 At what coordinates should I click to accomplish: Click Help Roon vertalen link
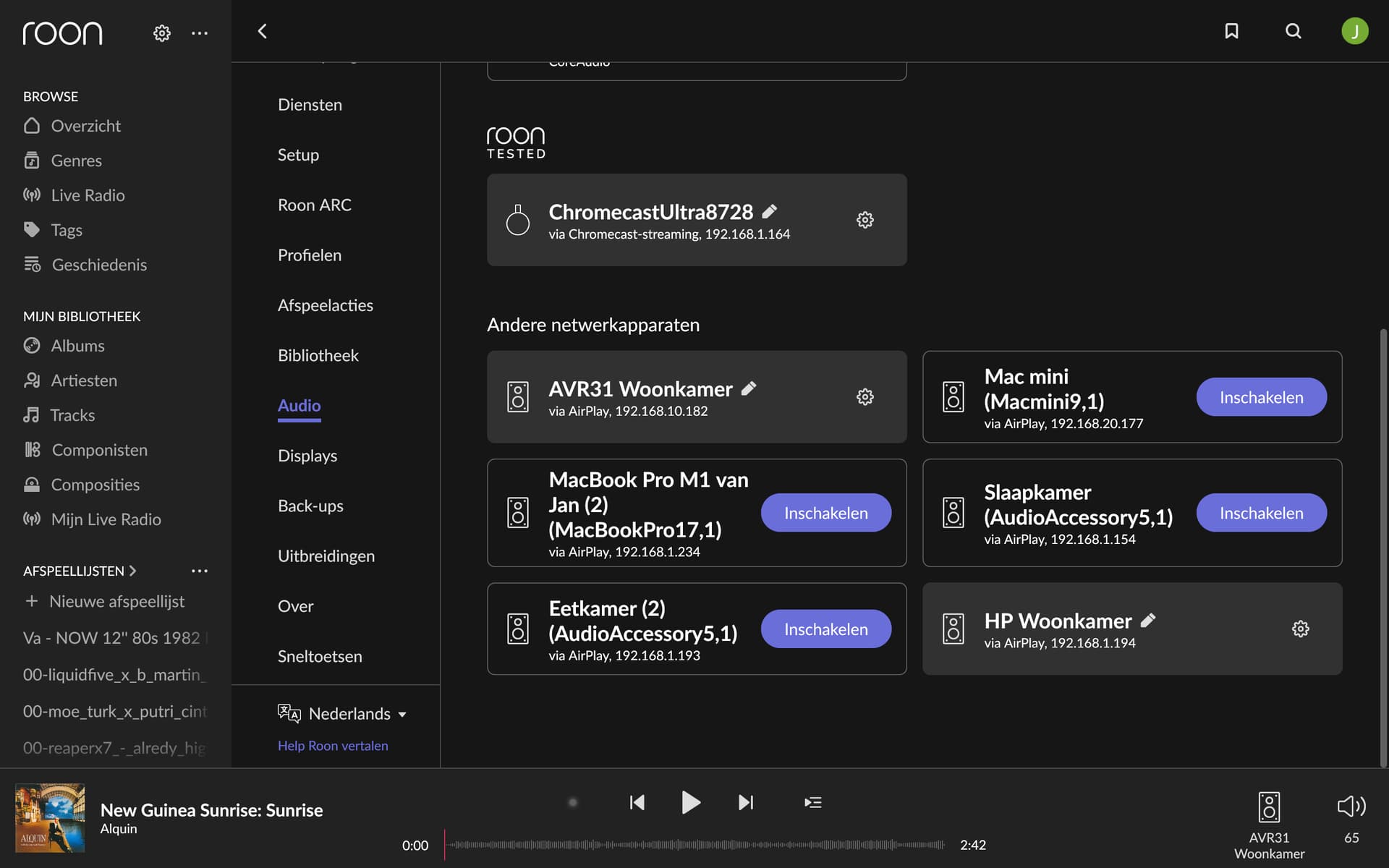pyautogui.click(x=333, y=746)
